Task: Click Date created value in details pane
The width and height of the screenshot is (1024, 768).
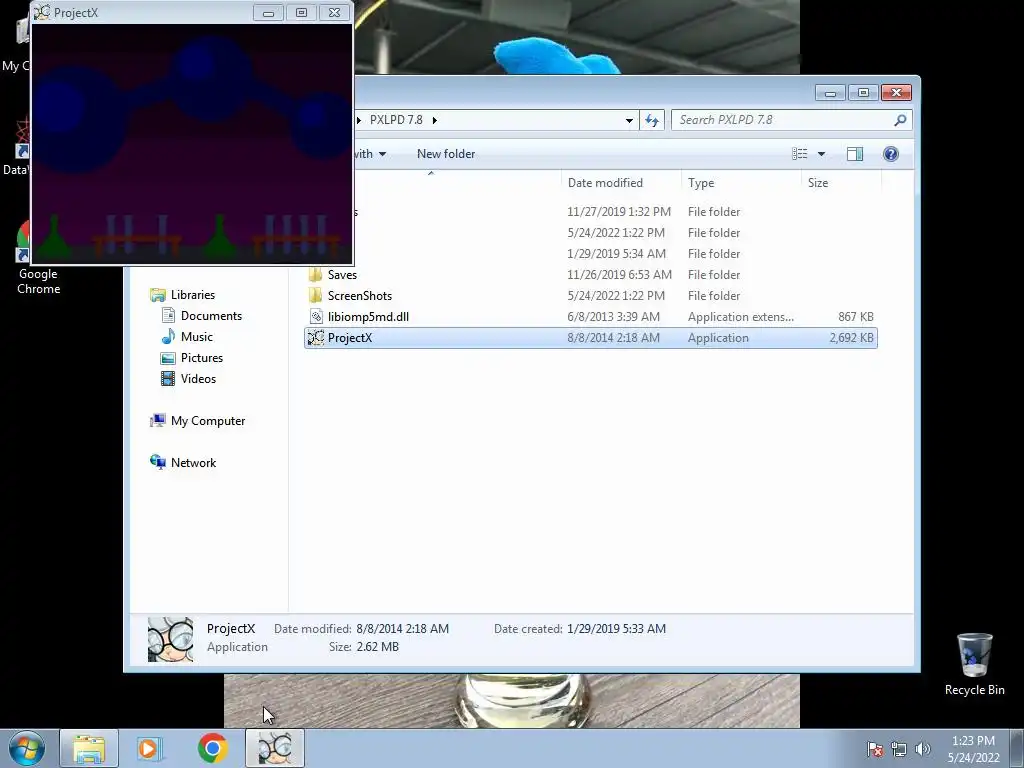Action: click(x=616, y=629)
